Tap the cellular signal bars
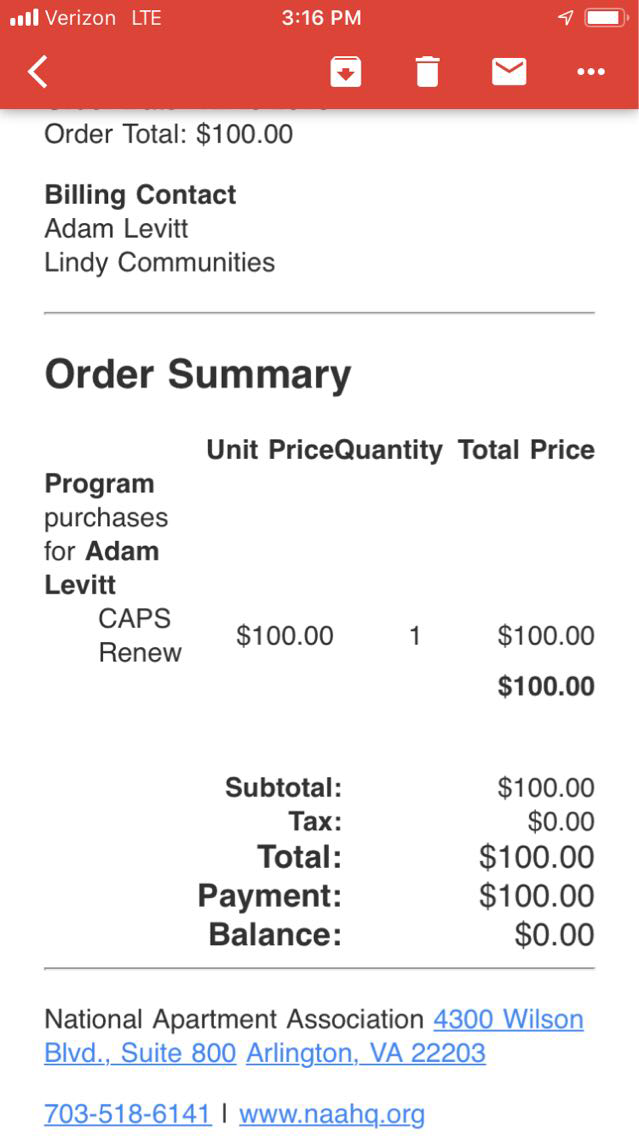 coord(23,18)
